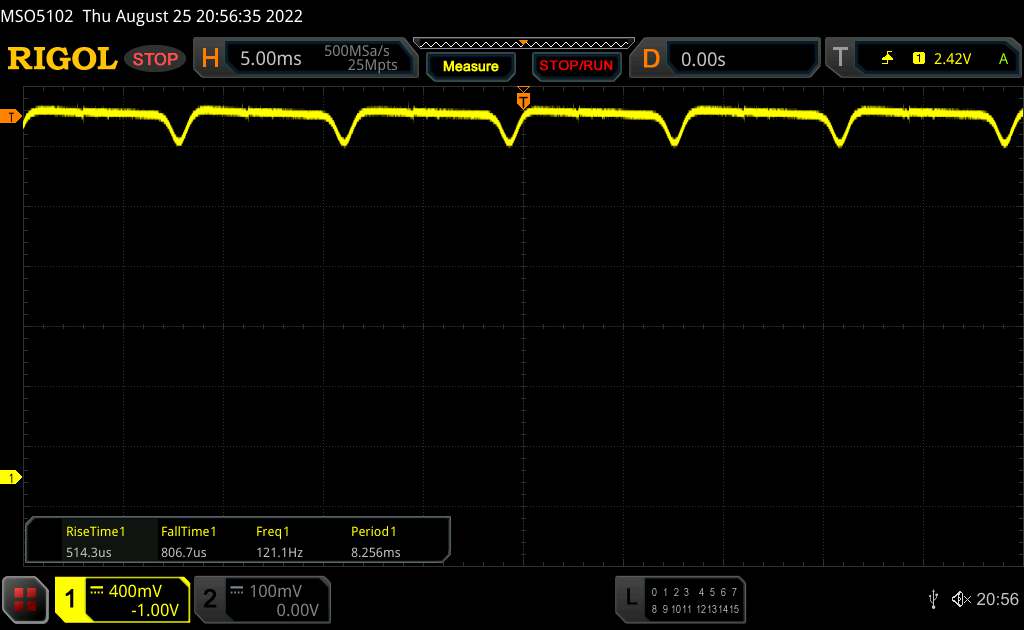
Task: Click the 500MSa/s sample rate readout
Action: [357, 51]
